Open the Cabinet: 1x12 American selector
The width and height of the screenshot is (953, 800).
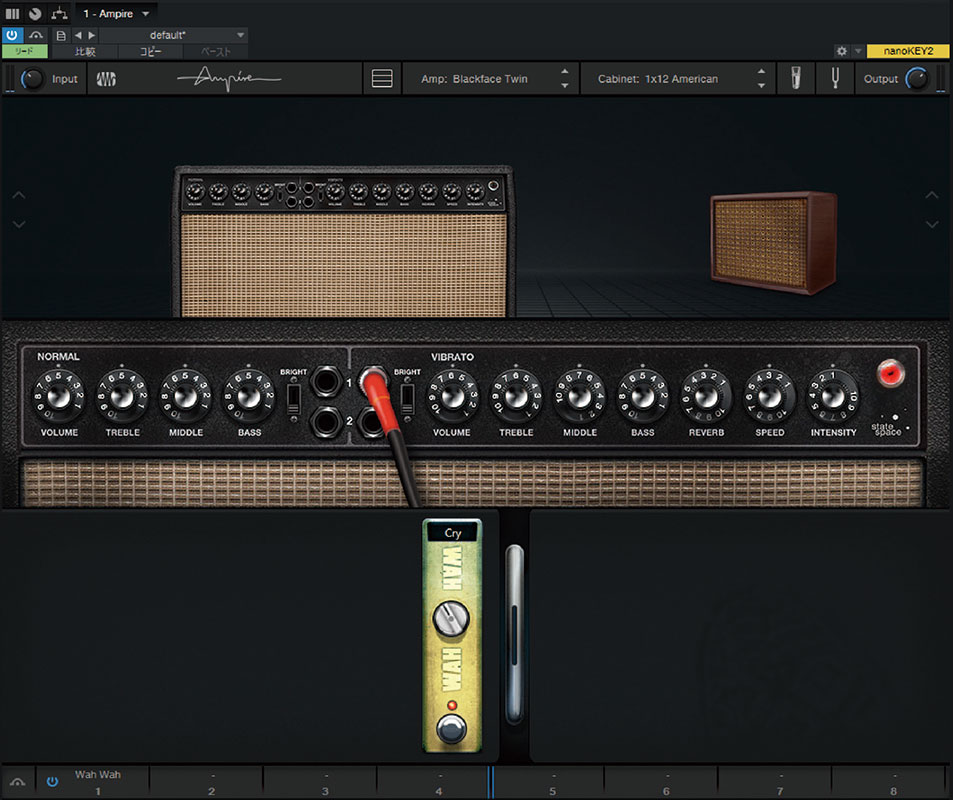pyautogui.click(x=658, y=79)
